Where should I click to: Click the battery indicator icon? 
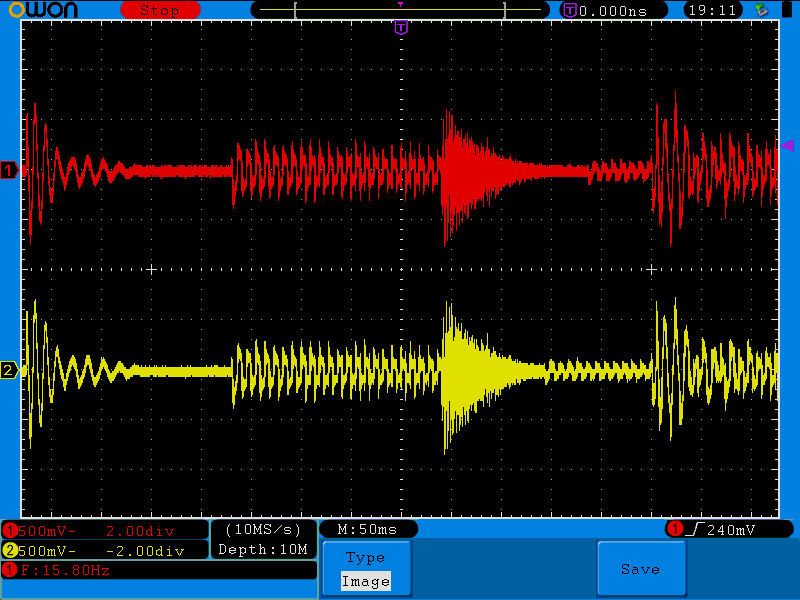(x=787, y=10)
